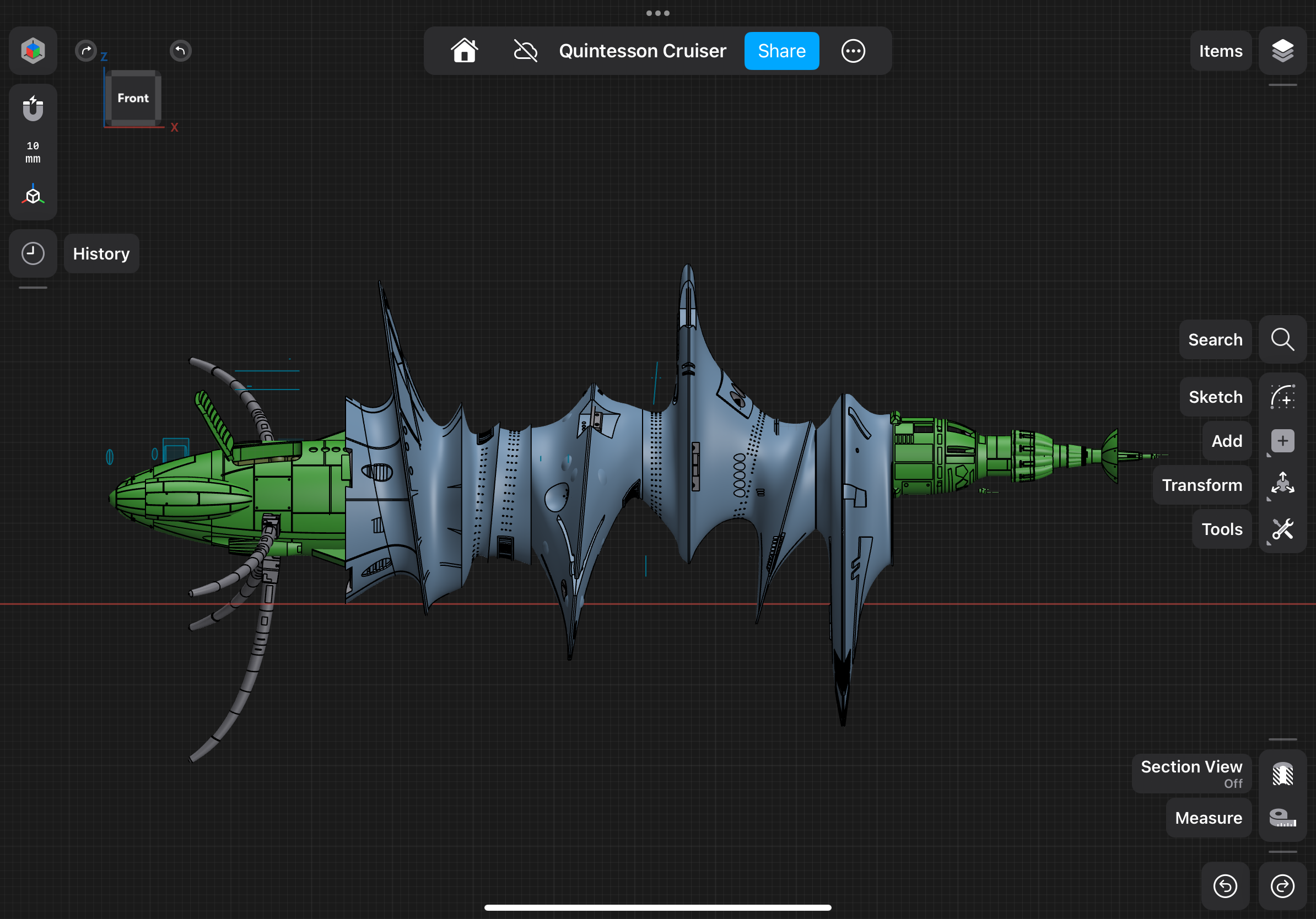Viewport: 1316px width, 919px height.
Task: Toggle Section View off label
Action: 1191,774
